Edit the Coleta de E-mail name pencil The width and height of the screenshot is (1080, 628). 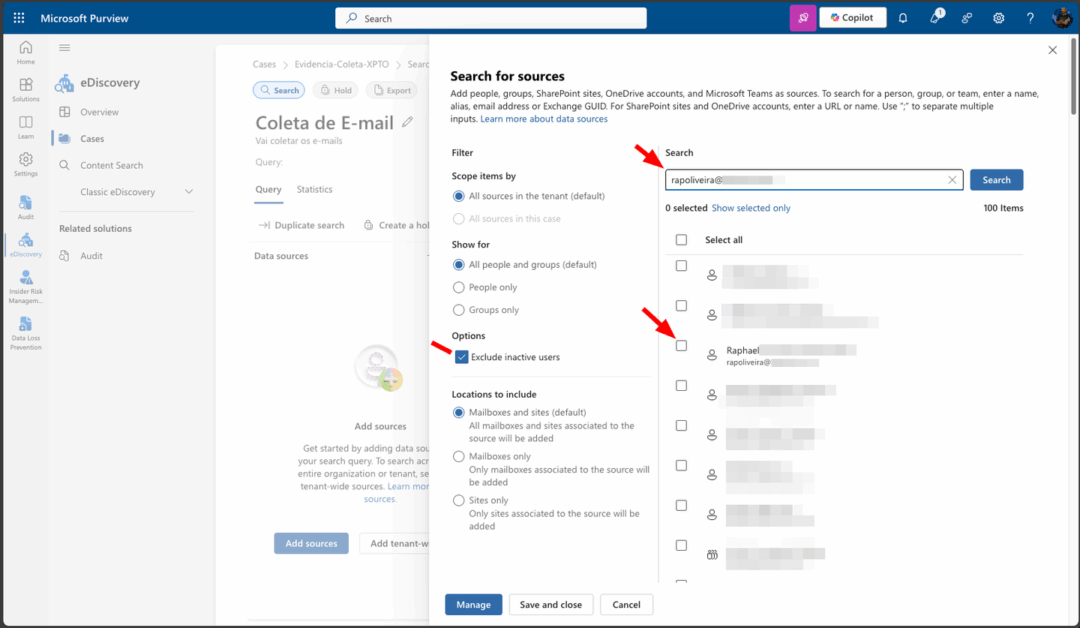coord(408,122)
